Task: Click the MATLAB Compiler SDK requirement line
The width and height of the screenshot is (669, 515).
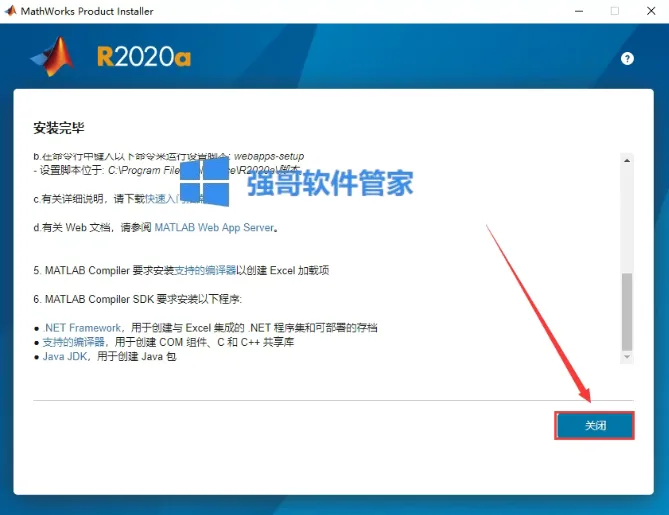Action: [137, 299]
